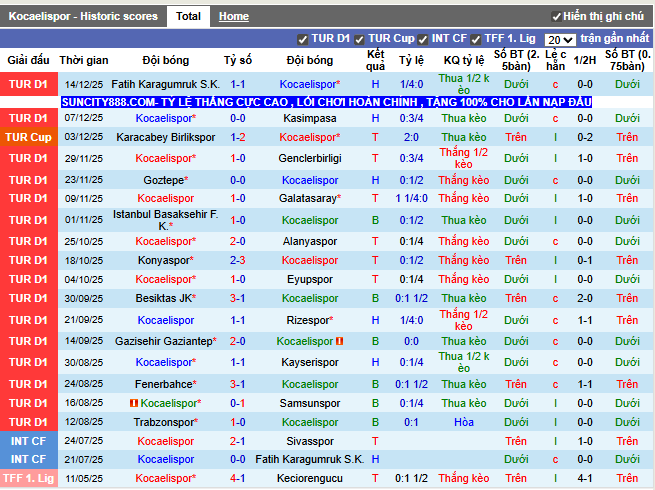Click the 'Tỷ lệ' column header
655x490 pixels.
pos(411,61)
